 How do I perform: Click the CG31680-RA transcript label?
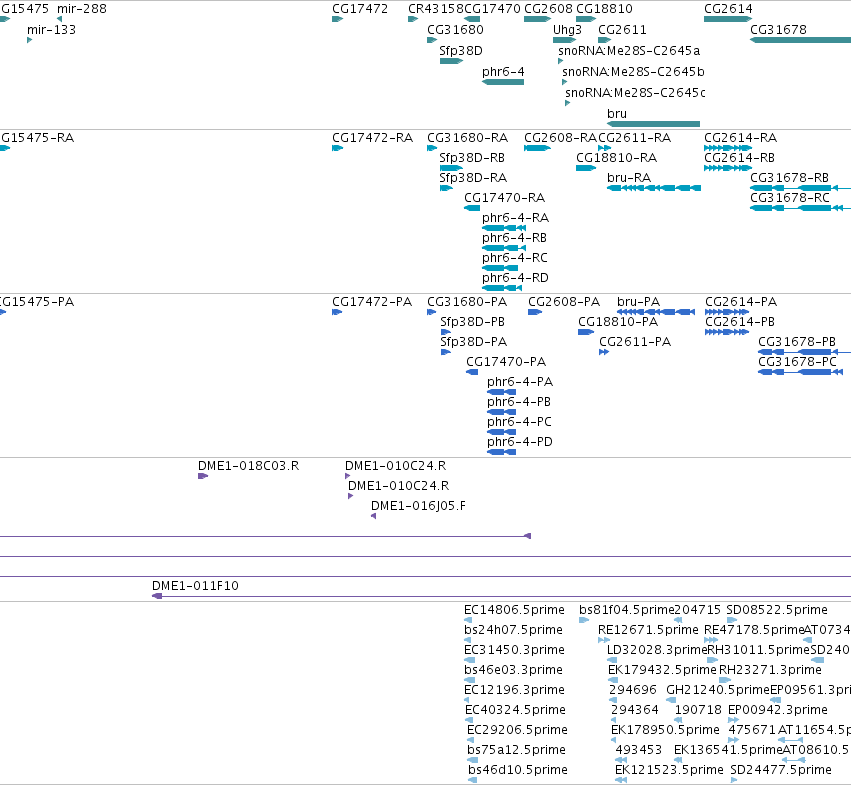click(x=467, y=138)
